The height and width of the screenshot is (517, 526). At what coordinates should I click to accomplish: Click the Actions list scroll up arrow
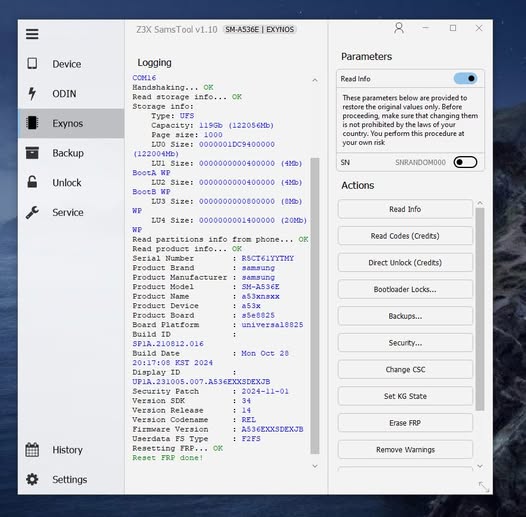[480, 203]
